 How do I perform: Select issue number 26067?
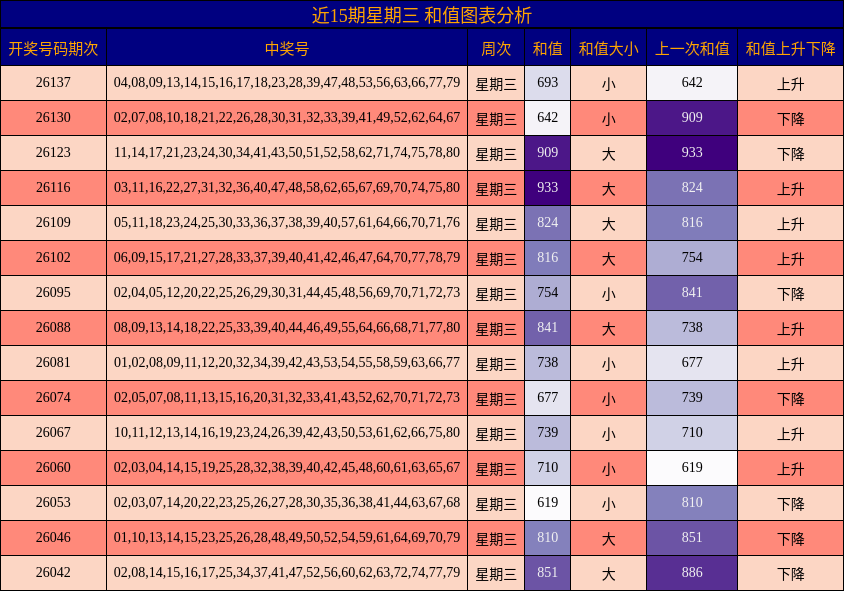tap(53, 432)
